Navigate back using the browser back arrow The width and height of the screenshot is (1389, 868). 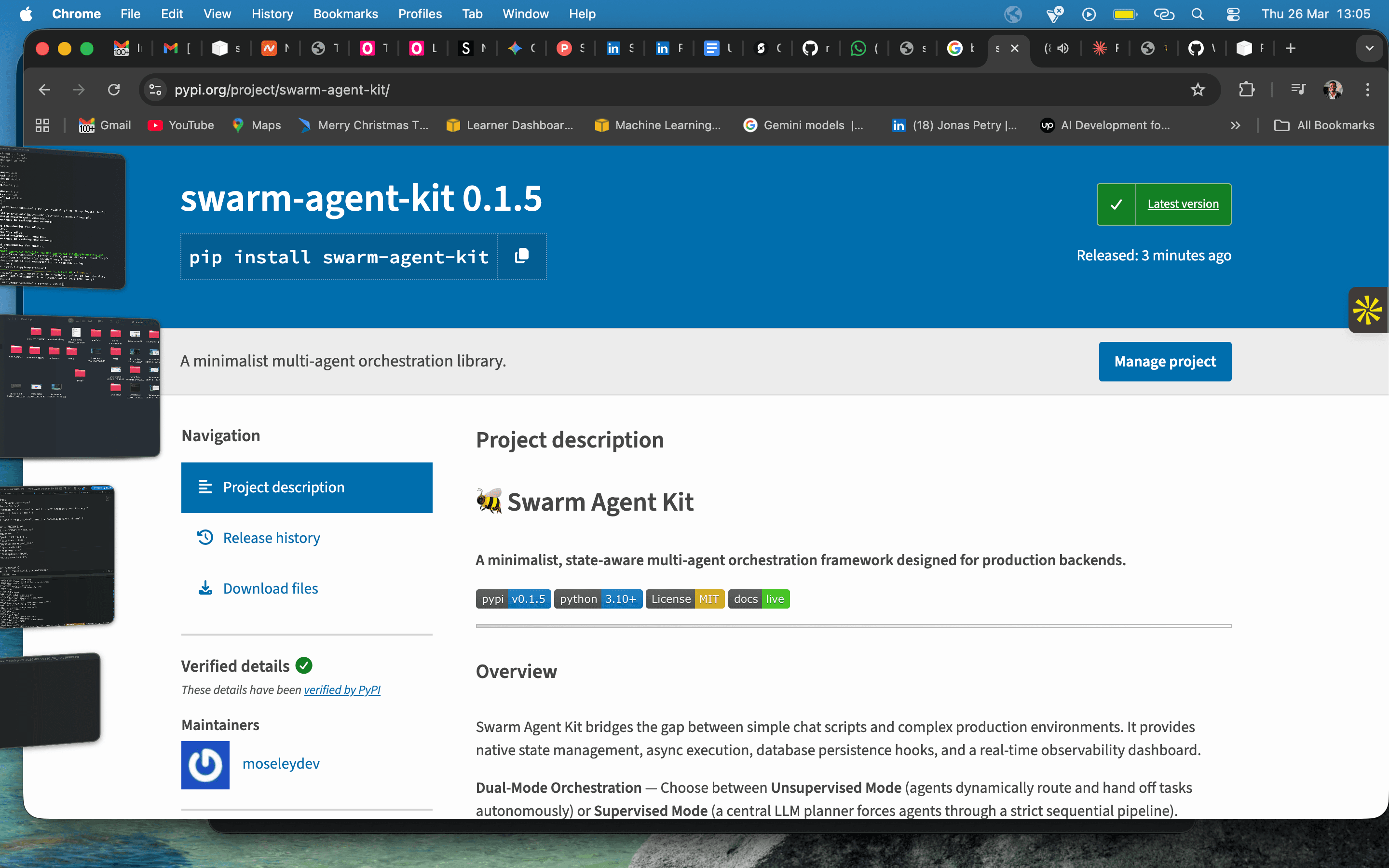[44, 90]
